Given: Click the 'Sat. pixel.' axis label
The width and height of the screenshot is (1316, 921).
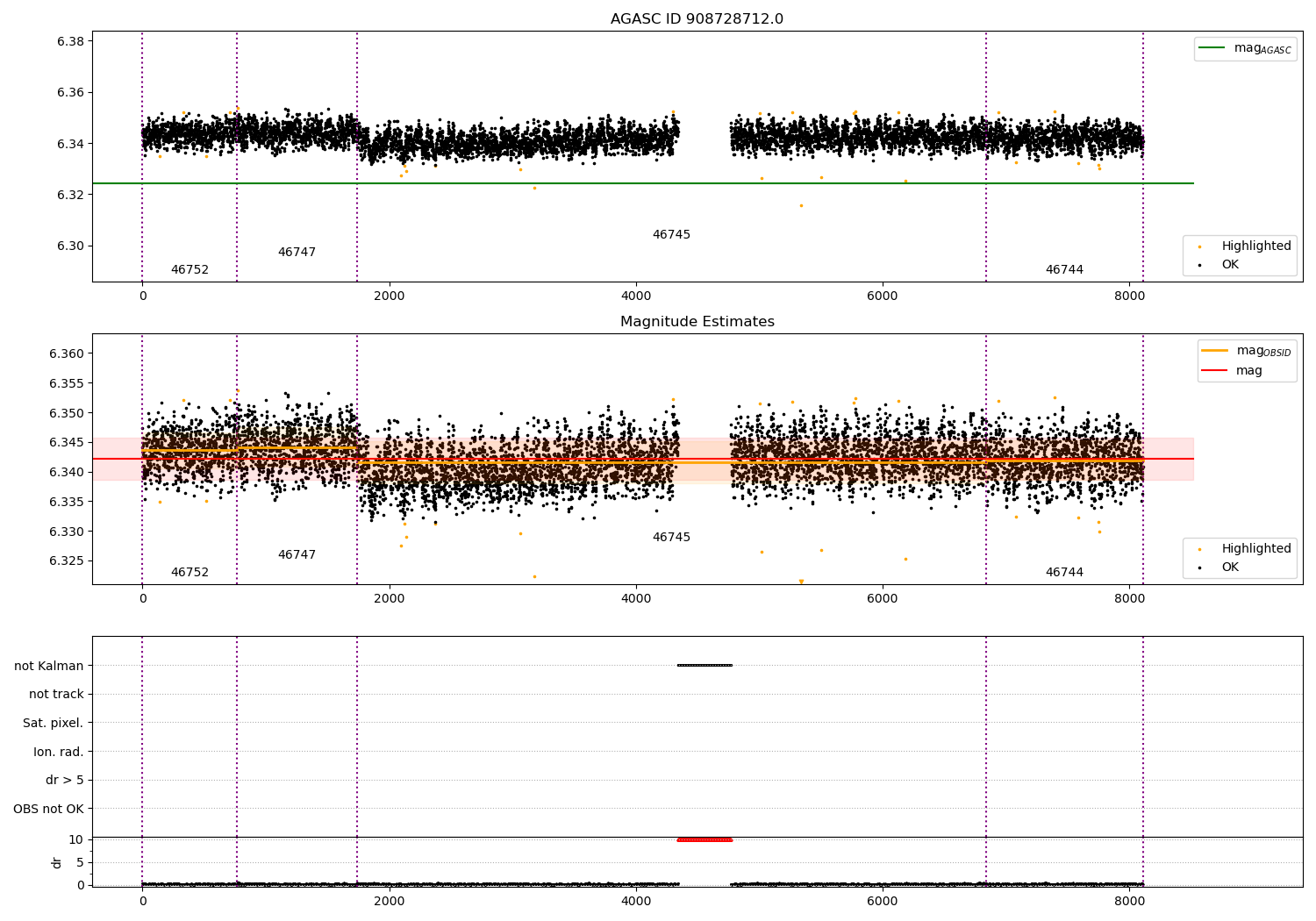Looking at the screenshot, I should tap(53, 723).
